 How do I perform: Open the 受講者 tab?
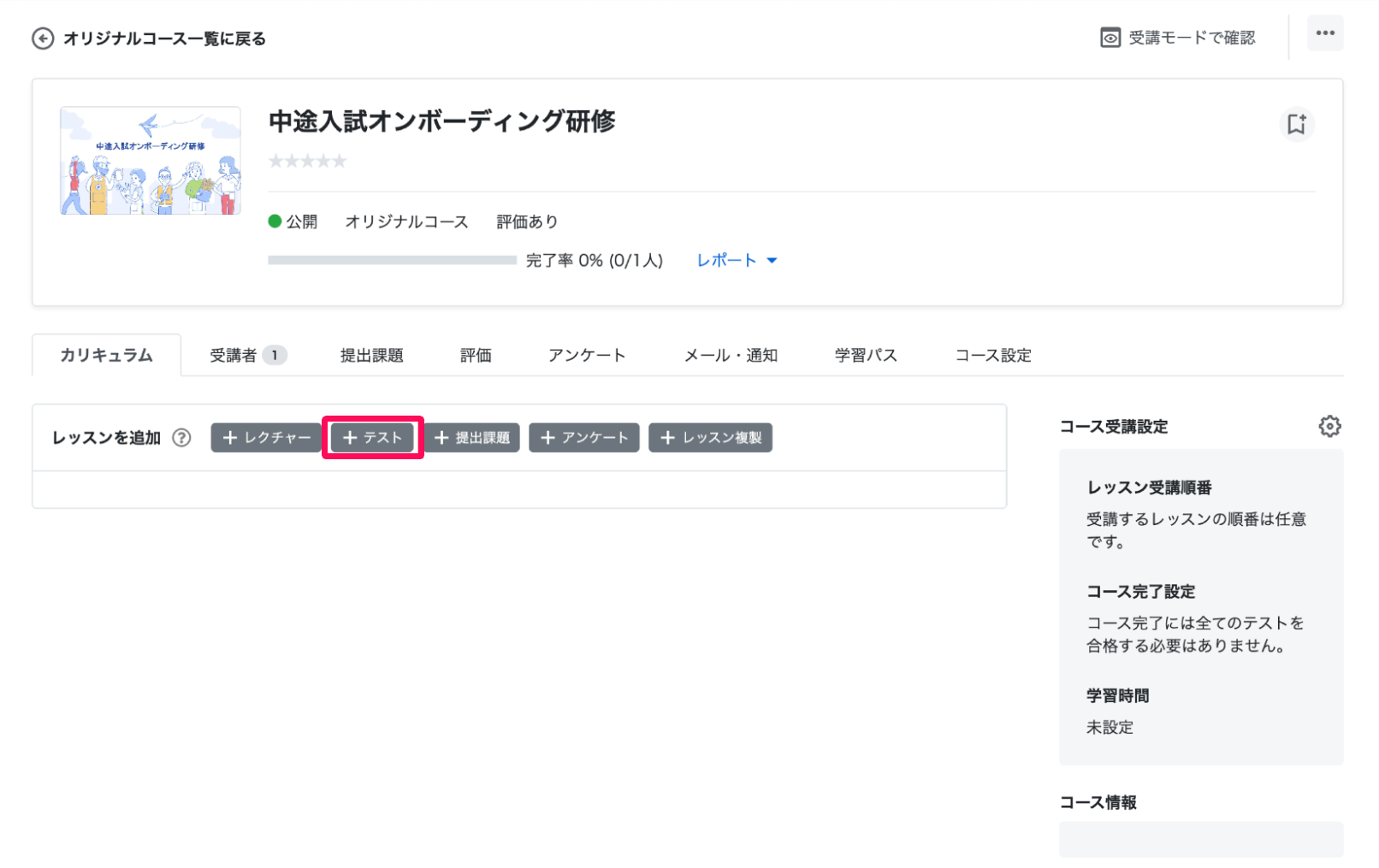pyautogui.click(x=247, y=355)
